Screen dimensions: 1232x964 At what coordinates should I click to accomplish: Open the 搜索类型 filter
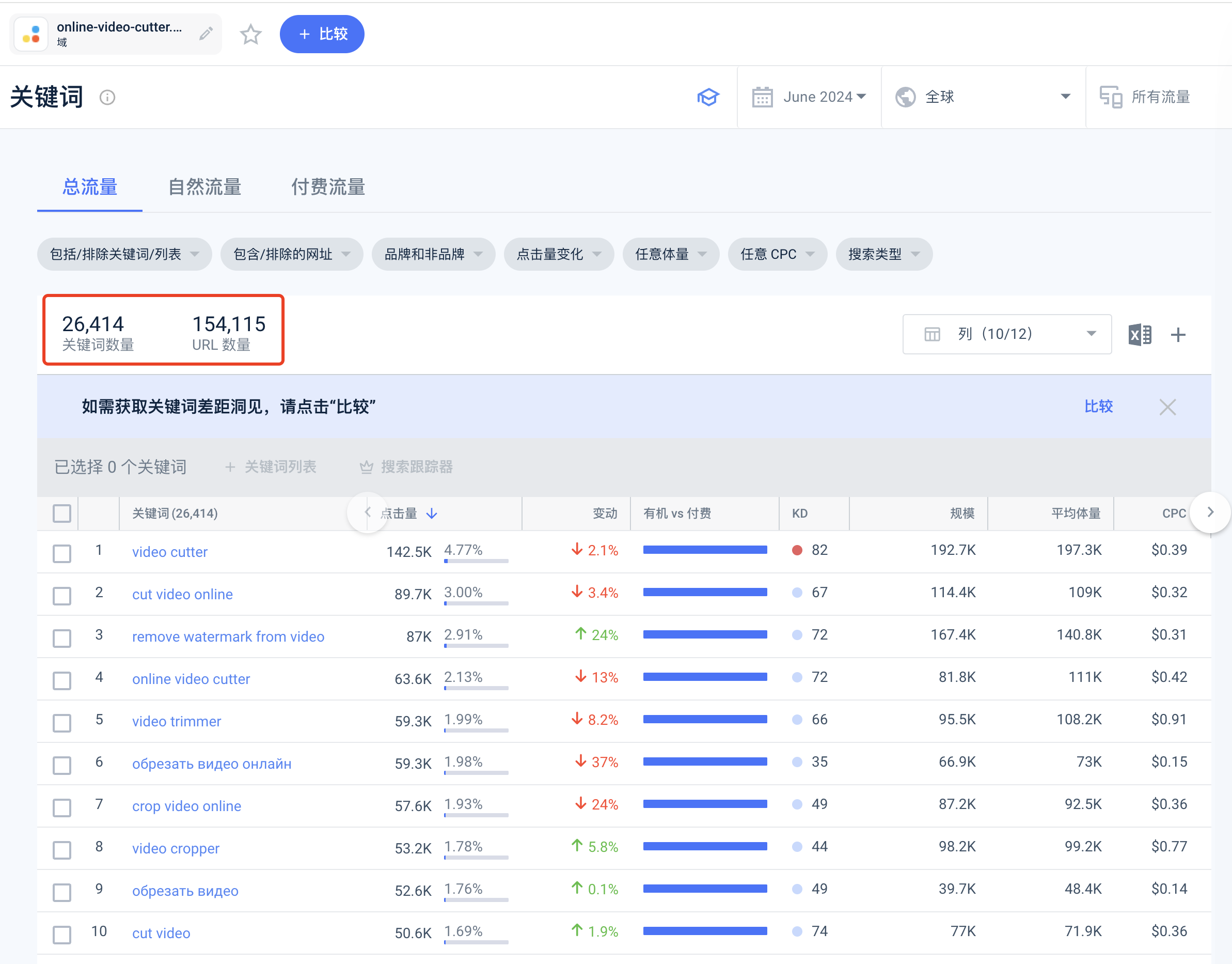(x=884, y=254)
